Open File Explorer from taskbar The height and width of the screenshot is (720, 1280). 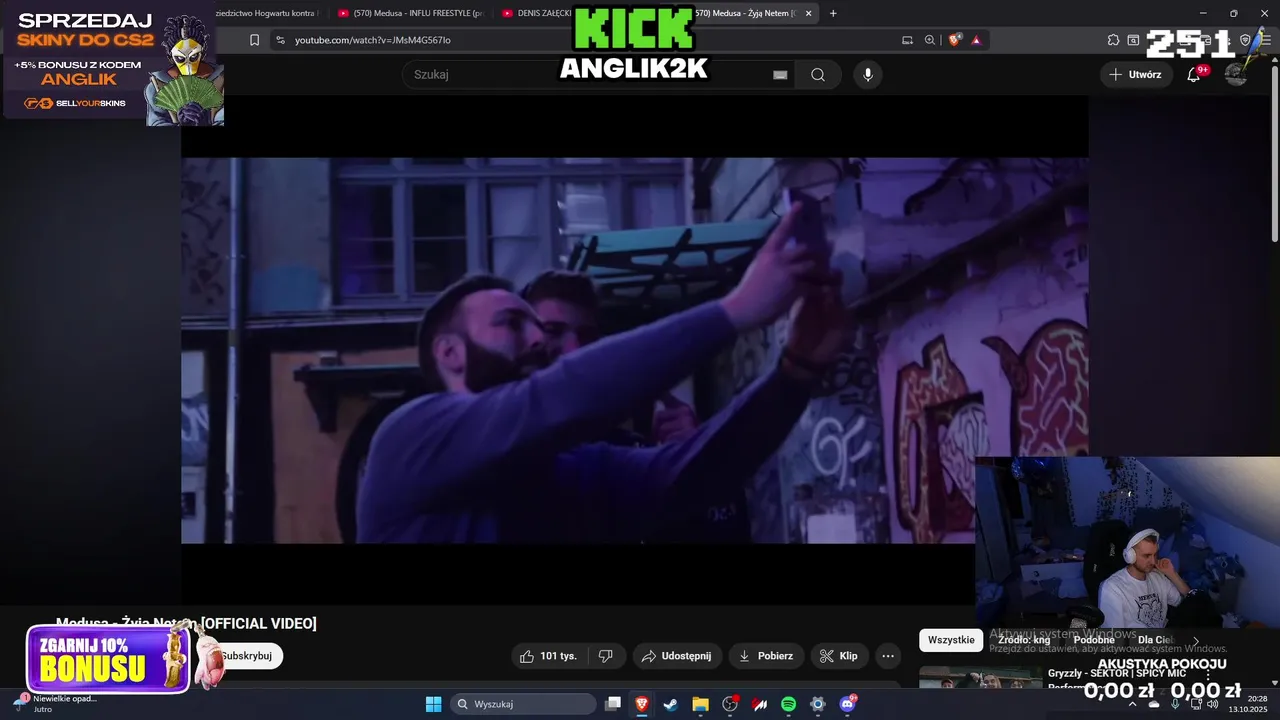point(700,704)
